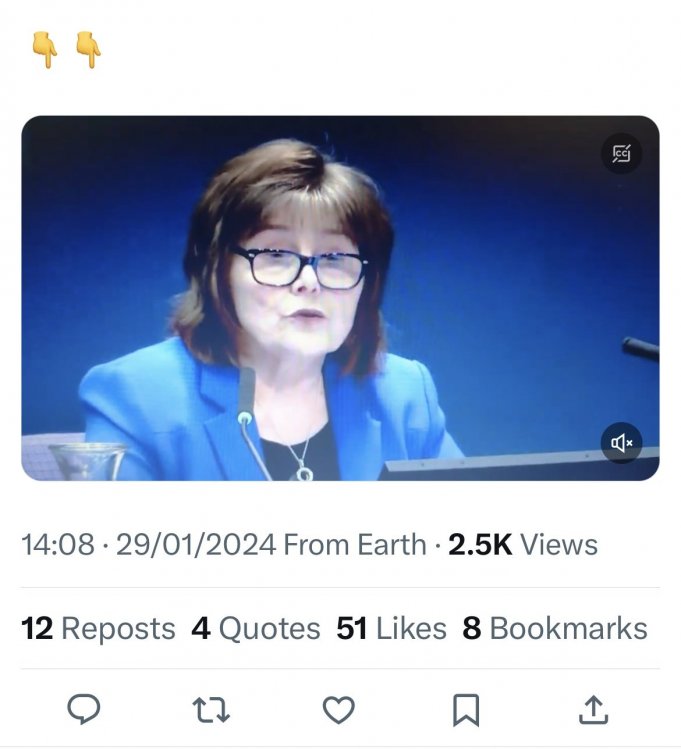Open the share upload icon
Screen dimensions: 681x750
pos(593,710)
